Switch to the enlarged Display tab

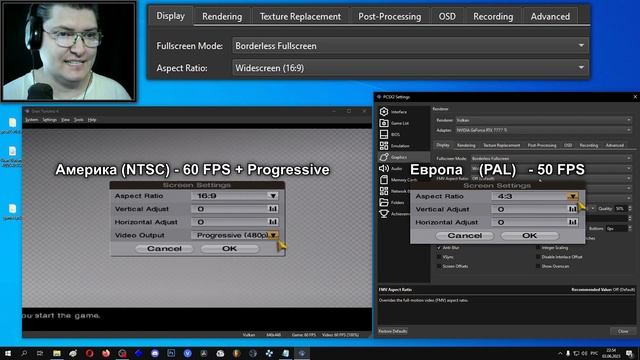(x=171, y=16)
